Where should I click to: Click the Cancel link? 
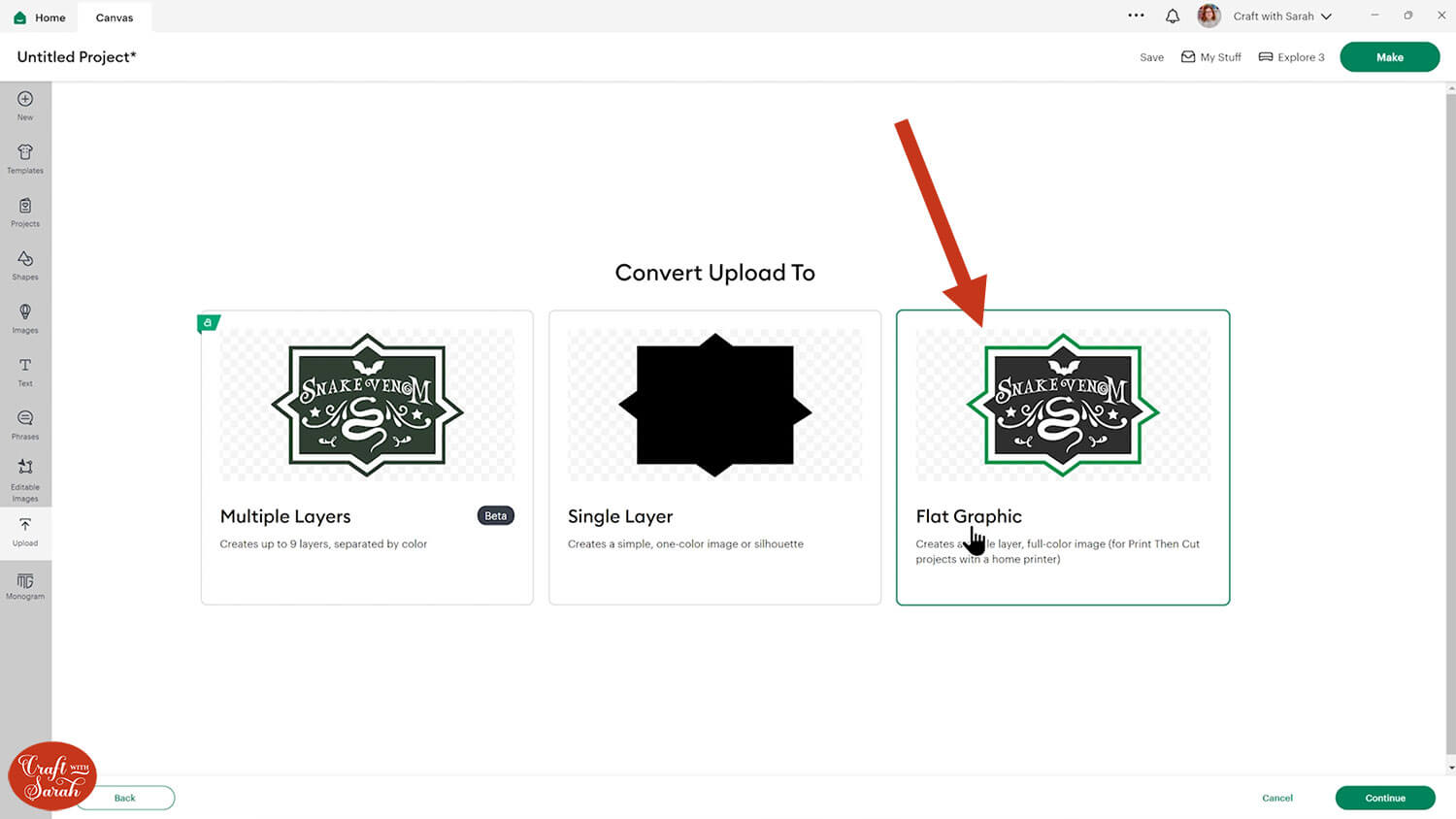click(1277, 798)
